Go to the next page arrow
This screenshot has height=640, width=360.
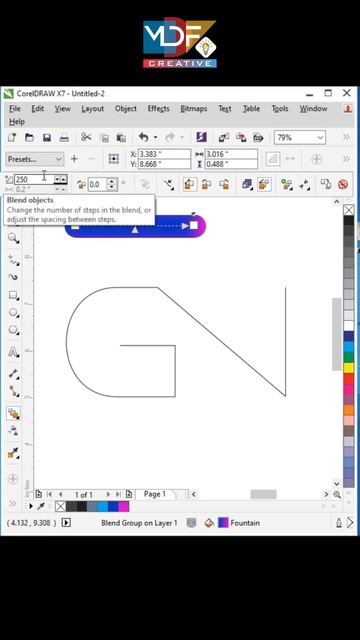(x=108, y=494)
